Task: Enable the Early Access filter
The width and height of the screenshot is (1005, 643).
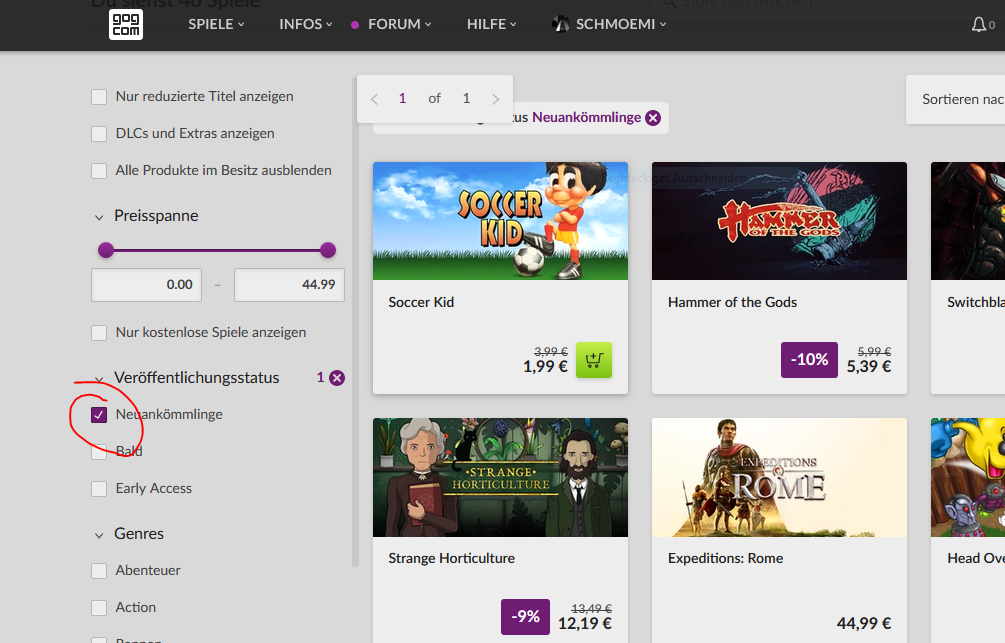Action: 99,489
